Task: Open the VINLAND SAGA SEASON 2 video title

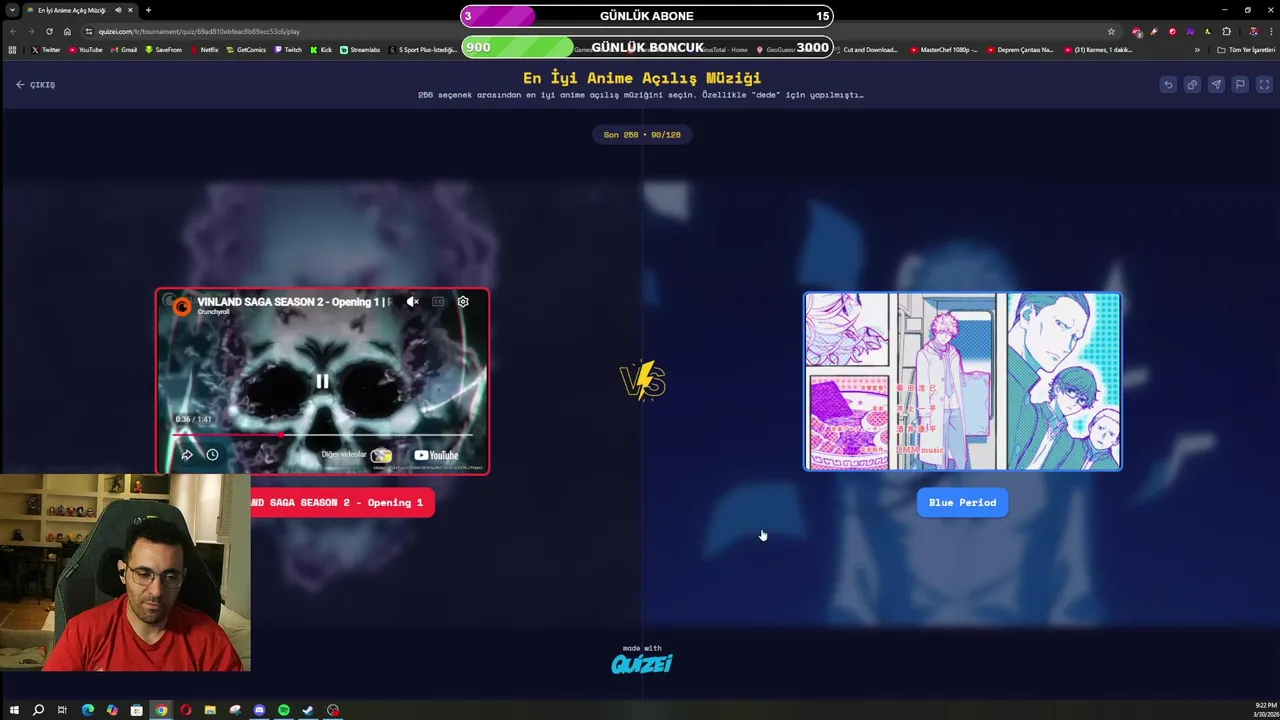Action: tap(293, 301)
